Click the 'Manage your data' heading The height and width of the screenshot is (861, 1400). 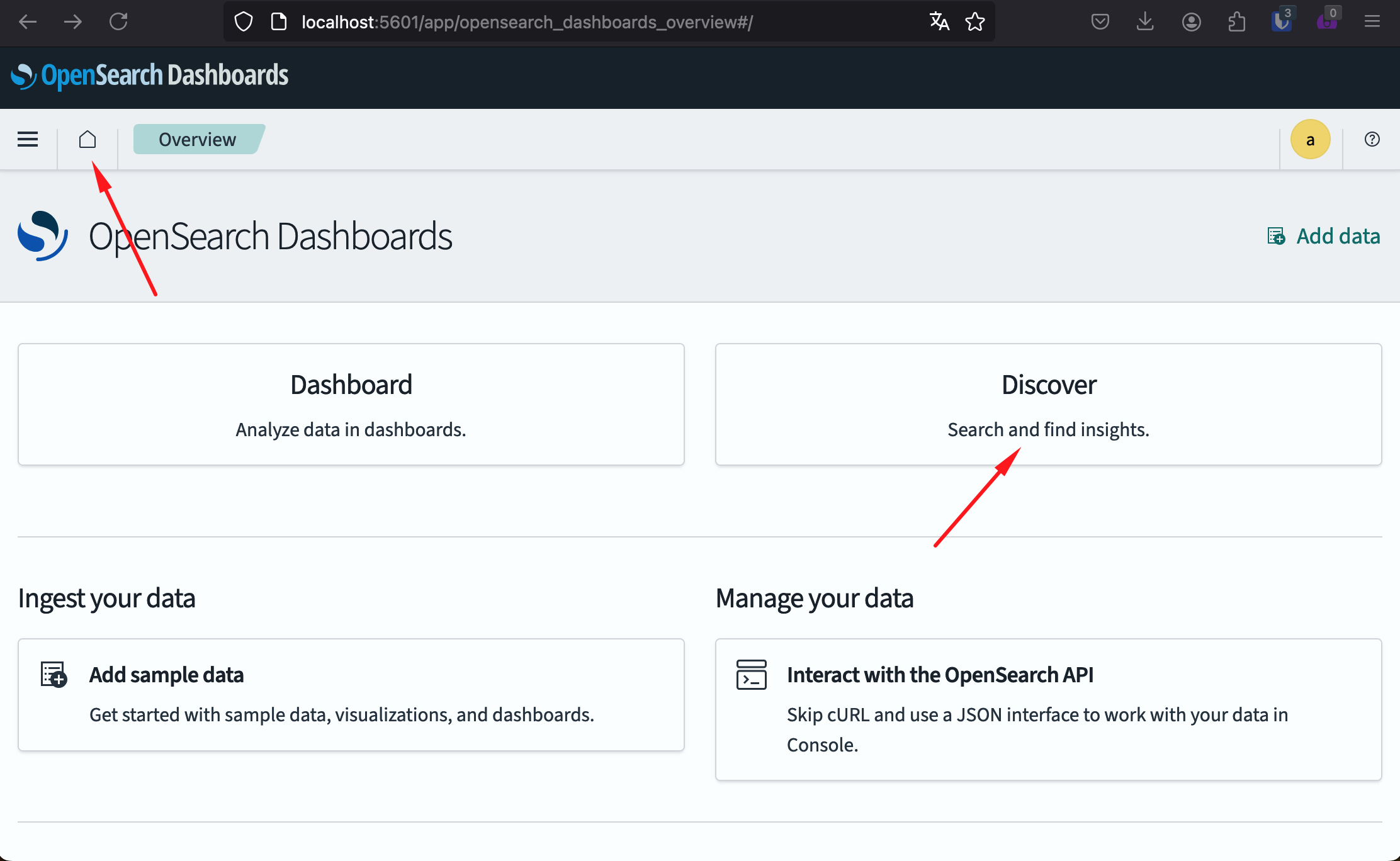[x=815, y=599]
